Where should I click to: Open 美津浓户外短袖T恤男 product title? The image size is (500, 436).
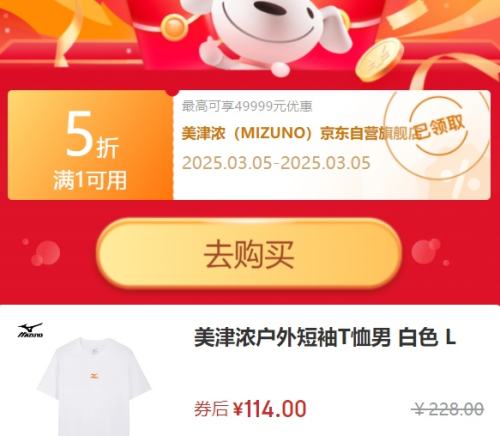325,337
